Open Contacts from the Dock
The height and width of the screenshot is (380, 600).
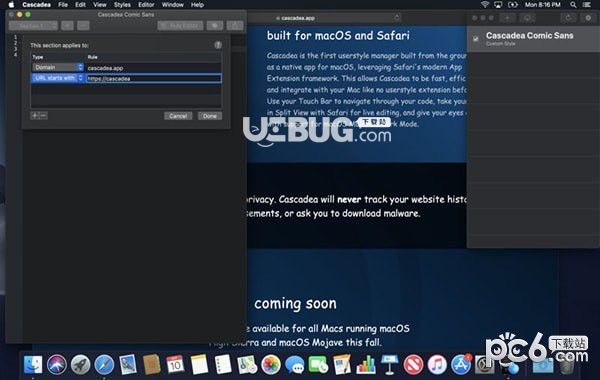(x=152, y=364)
